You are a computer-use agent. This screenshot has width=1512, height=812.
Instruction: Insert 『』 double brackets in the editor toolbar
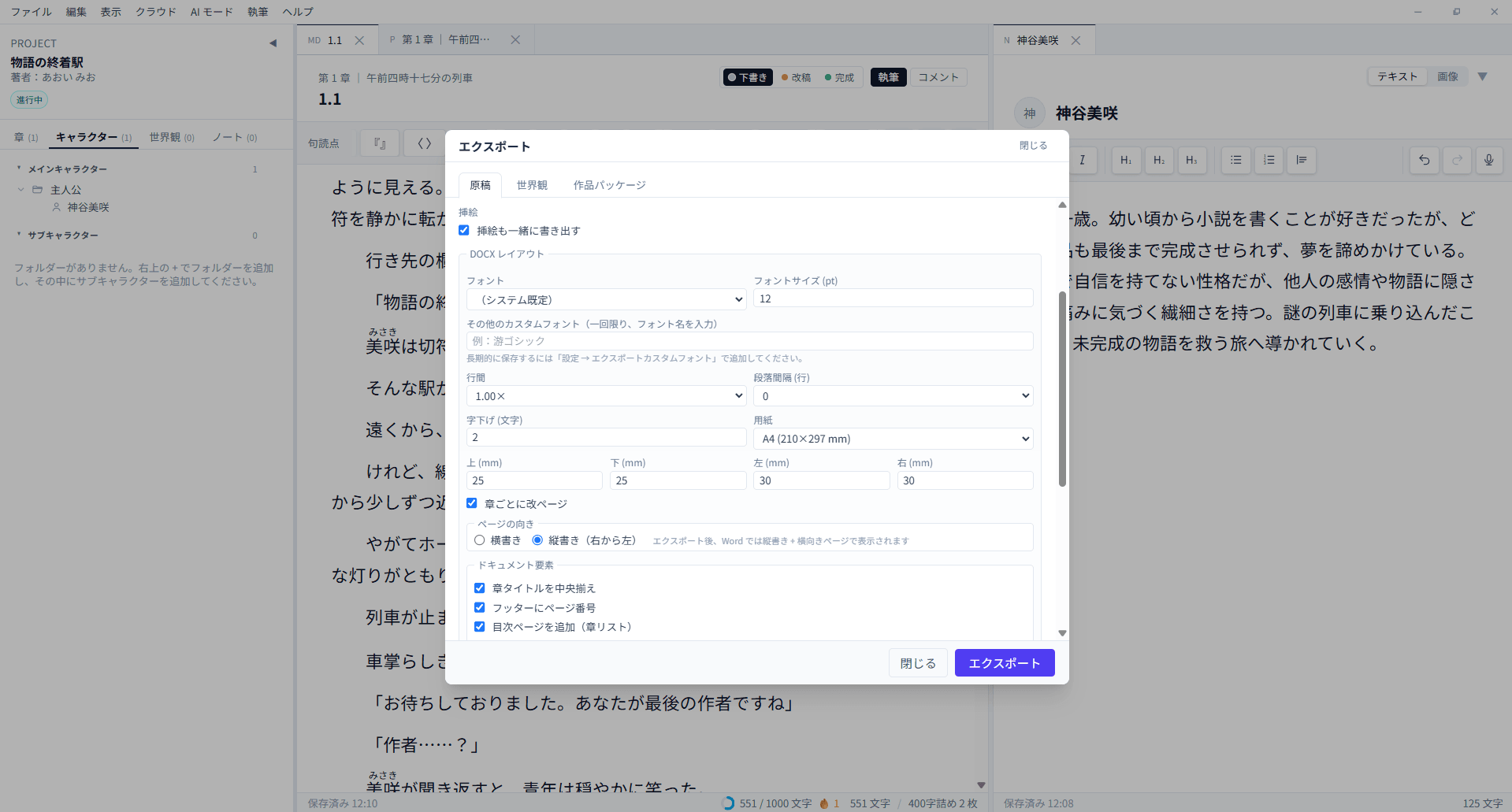pos(380,143)
